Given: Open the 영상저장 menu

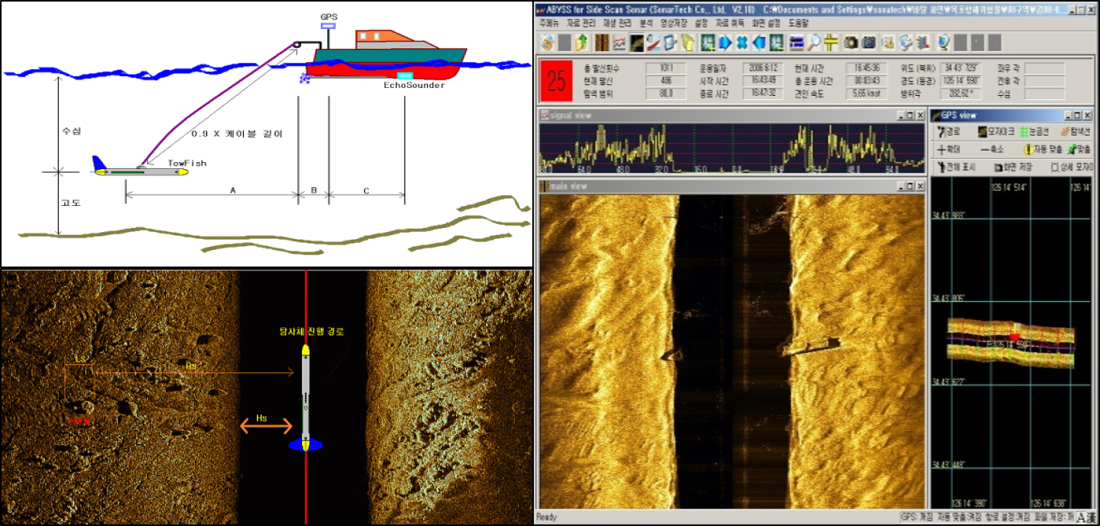Looking at the screenshot, I should coord(673,21).
